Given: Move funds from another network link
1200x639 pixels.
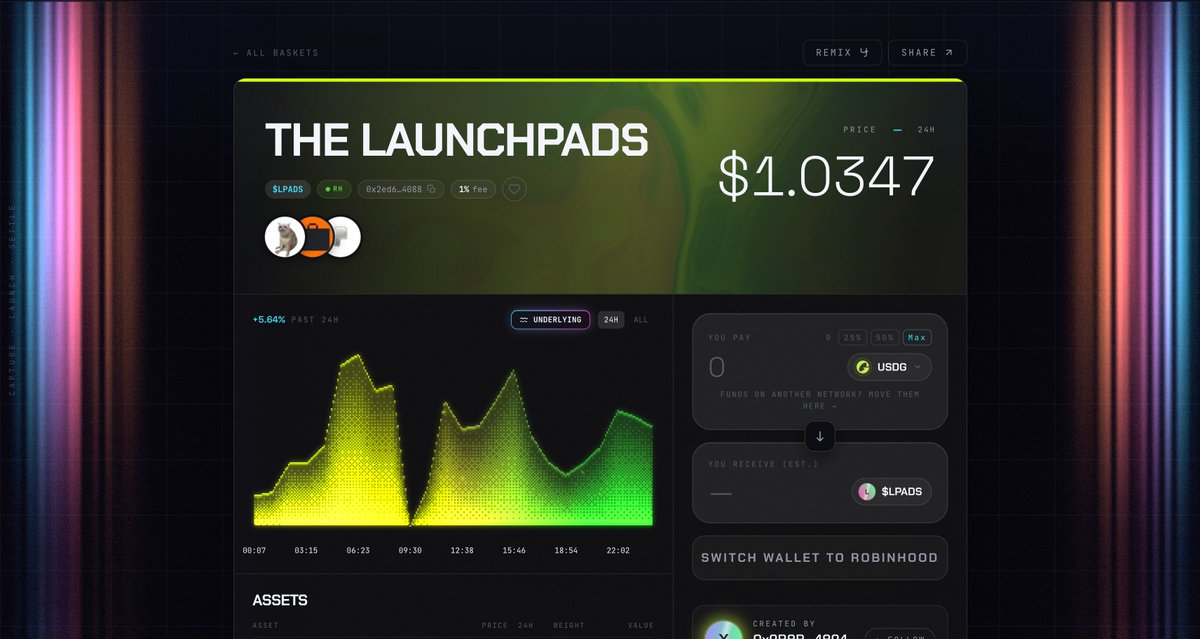Looking at the screenshot, I should click(820, 400).
